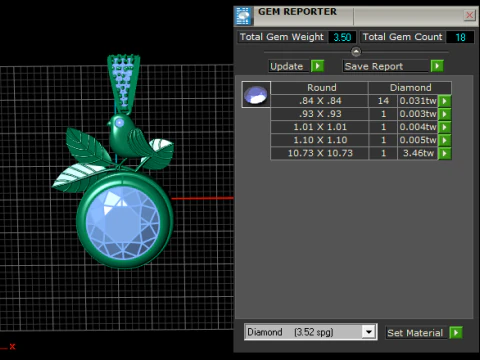
Task: Click the Save Report button label
Action: [x=385, y=66]
